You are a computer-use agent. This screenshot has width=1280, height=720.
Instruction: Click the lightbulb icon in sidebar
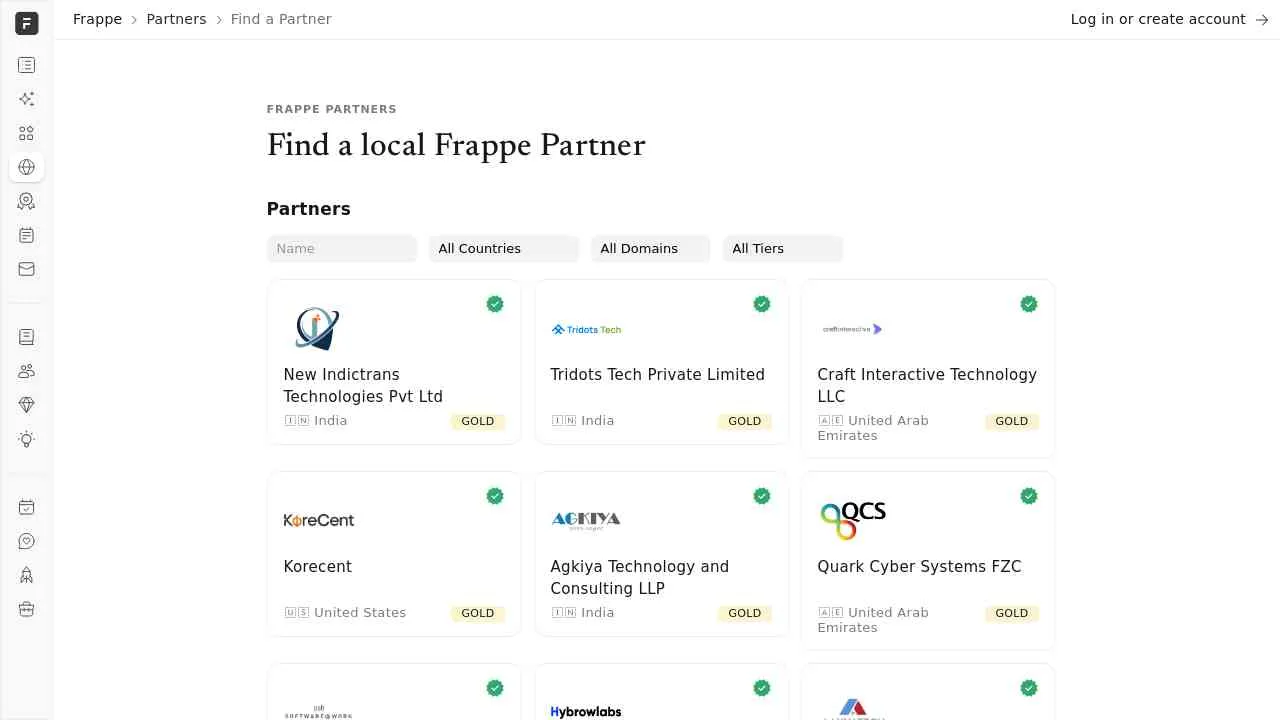pyautogui.click(x=27, y=439)
